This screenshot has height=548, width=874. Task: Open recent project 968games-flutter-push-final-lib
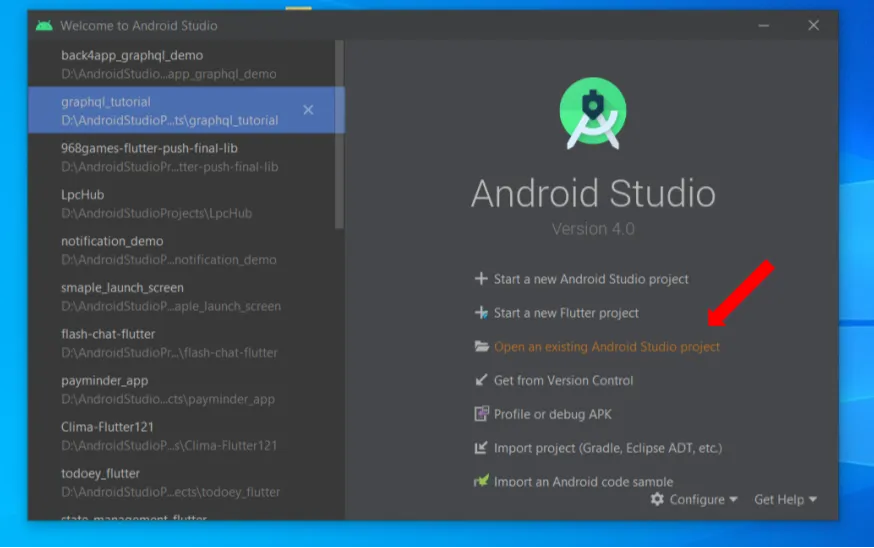tap(182, 157)
